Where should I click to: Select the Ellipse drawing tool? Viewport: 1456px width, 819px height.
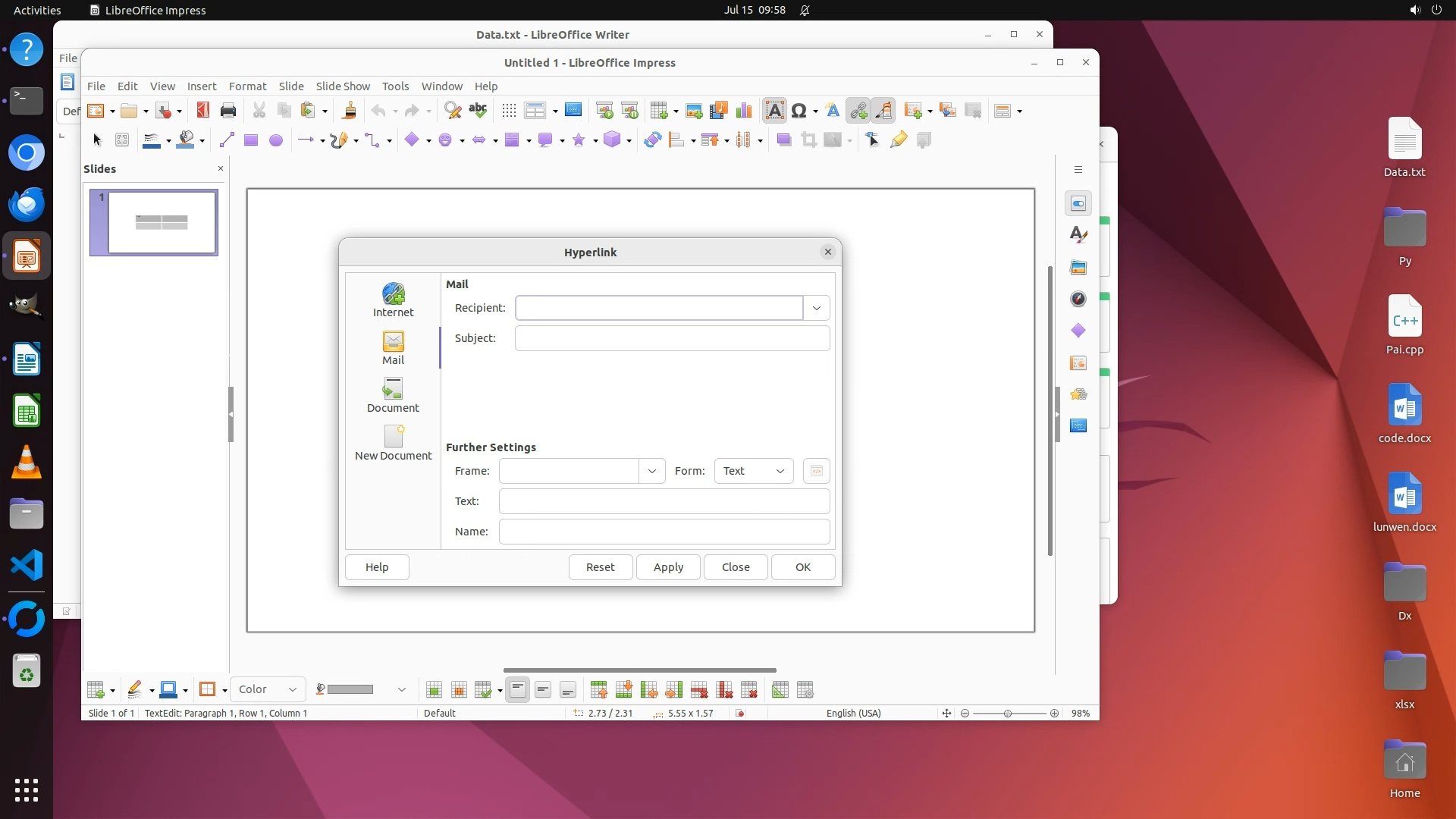click(276, 140)
